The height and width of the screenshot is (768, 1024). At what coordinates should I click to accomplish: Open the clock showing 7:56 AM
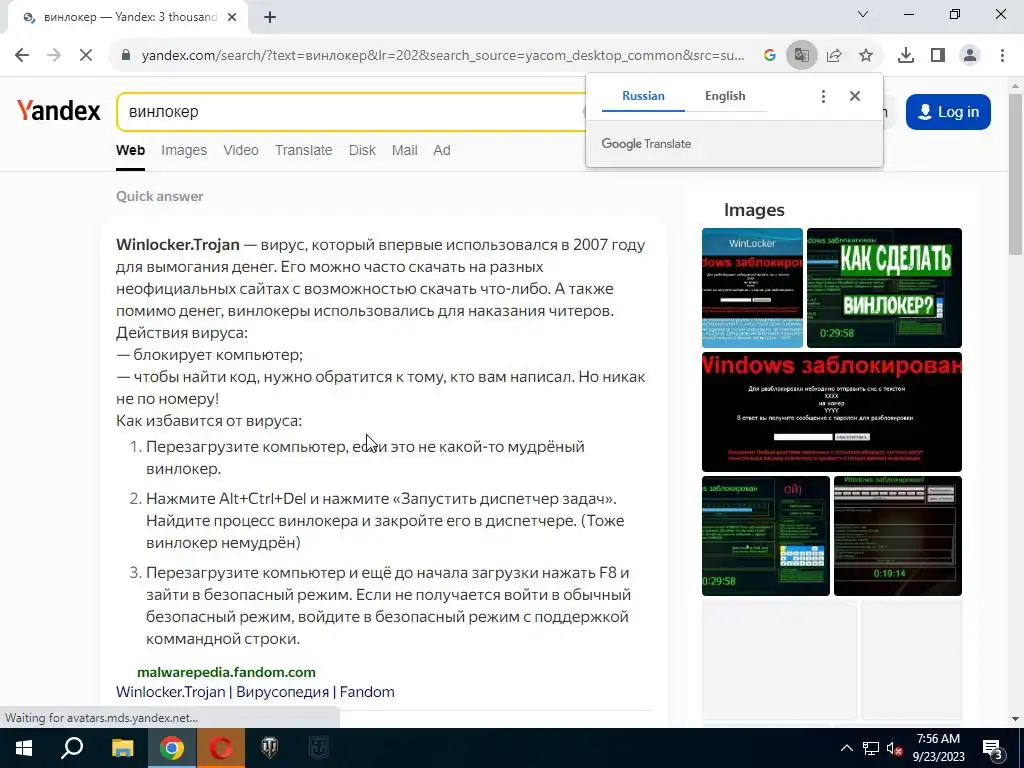click(x=938, y=748)
